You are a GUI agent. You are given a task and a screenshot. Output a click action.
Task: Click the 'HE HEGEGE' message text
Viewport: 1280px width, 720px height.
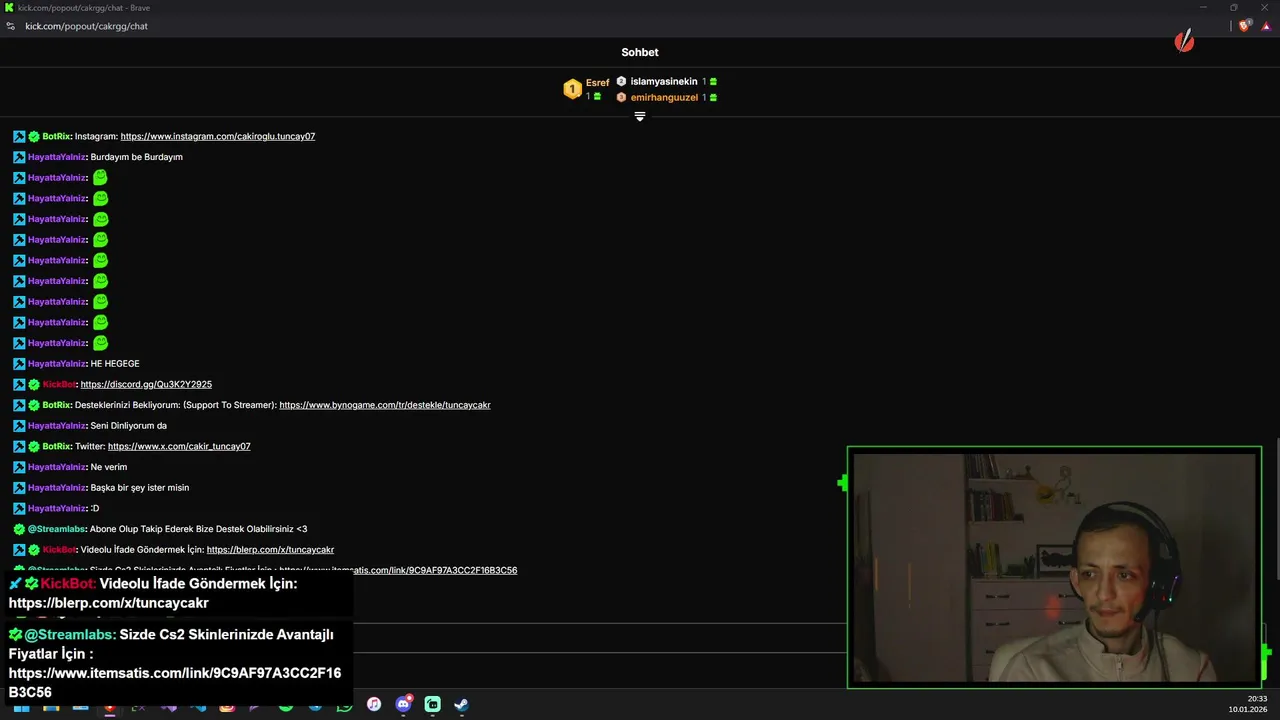(115, 364)
